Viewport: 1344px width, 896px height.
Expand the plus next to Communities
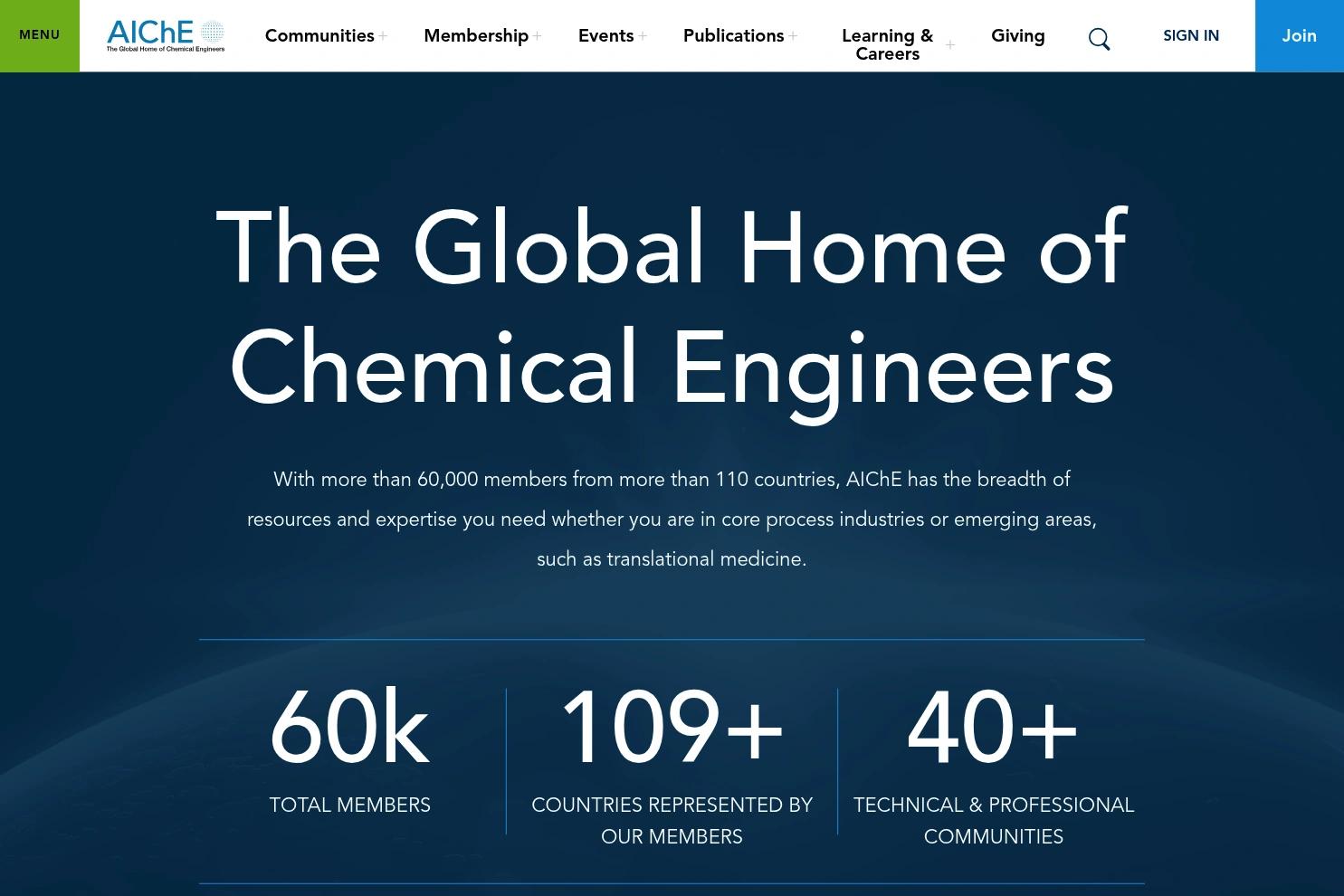[x=383, y=36]
